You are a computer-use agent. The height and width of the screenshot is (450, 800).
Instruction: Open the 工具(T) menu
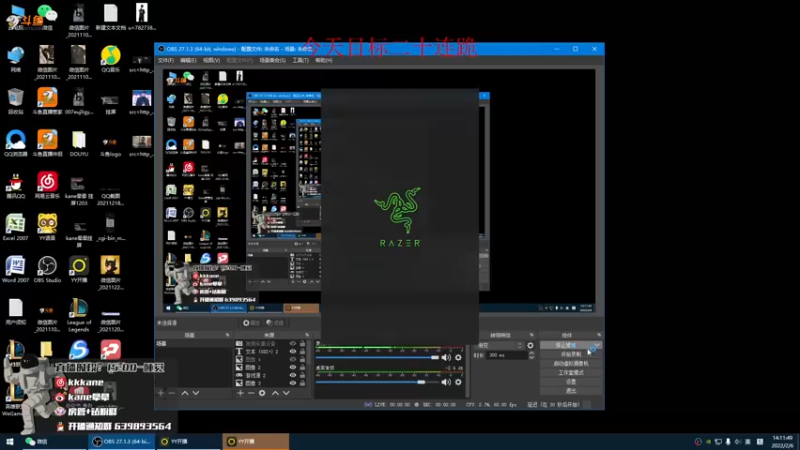click(x=301, y=60)
